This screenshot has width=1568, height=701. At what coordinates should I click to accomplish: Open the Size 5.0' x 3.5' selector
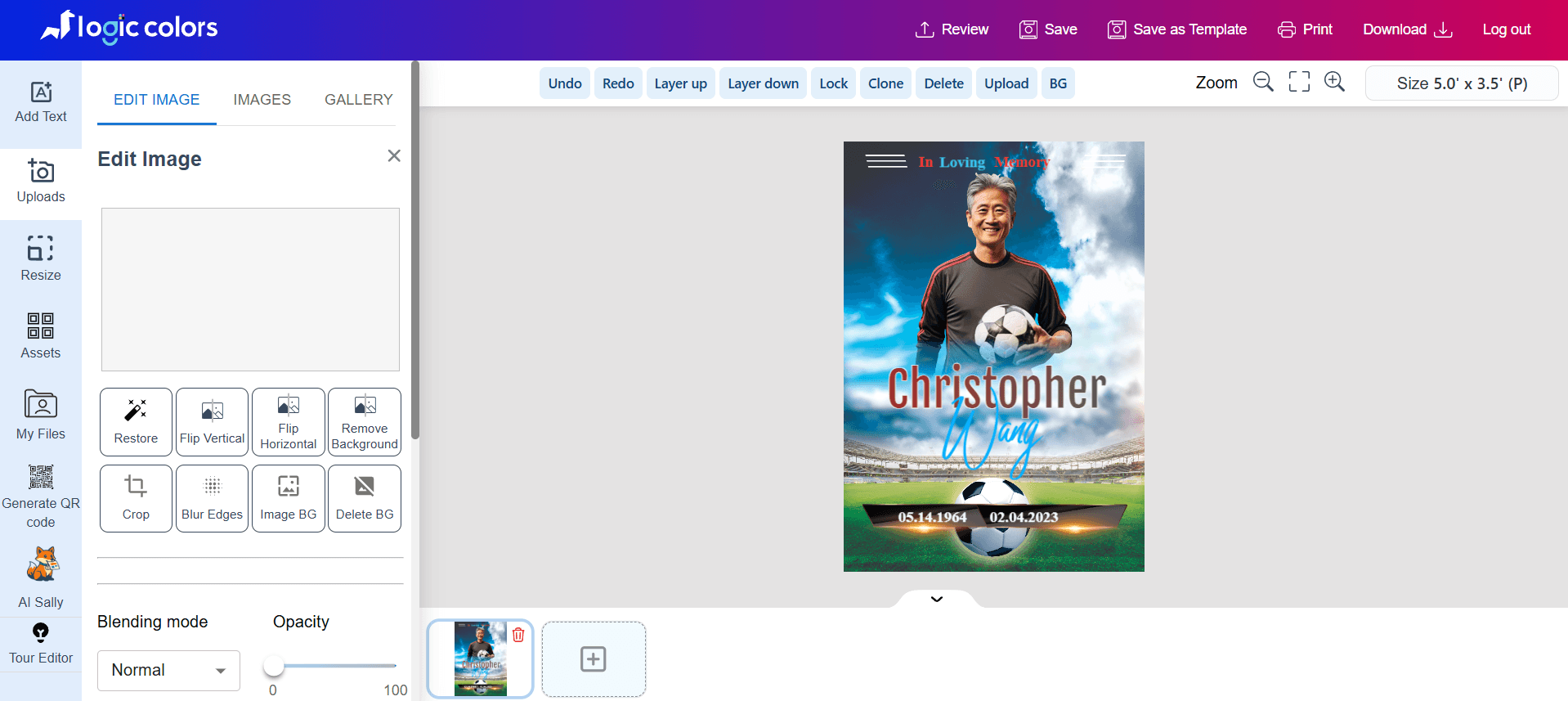click(1461, 83)
